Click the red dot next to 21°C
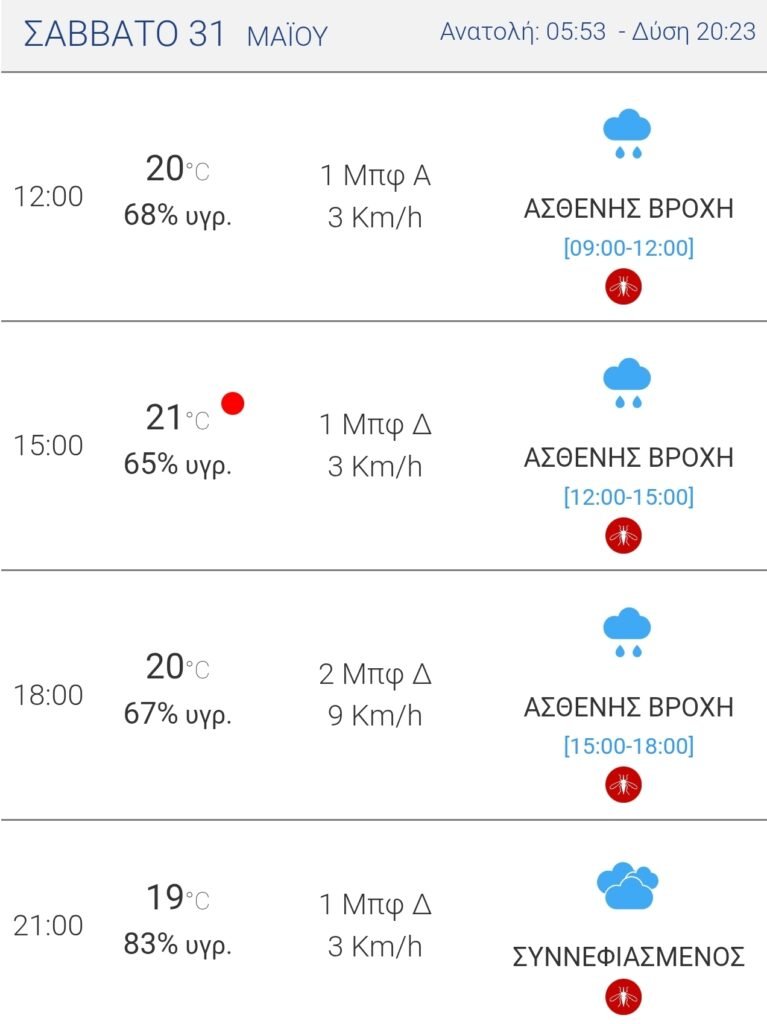The height and width of the screenshot is (1024, 767). [x=233, y=403]
